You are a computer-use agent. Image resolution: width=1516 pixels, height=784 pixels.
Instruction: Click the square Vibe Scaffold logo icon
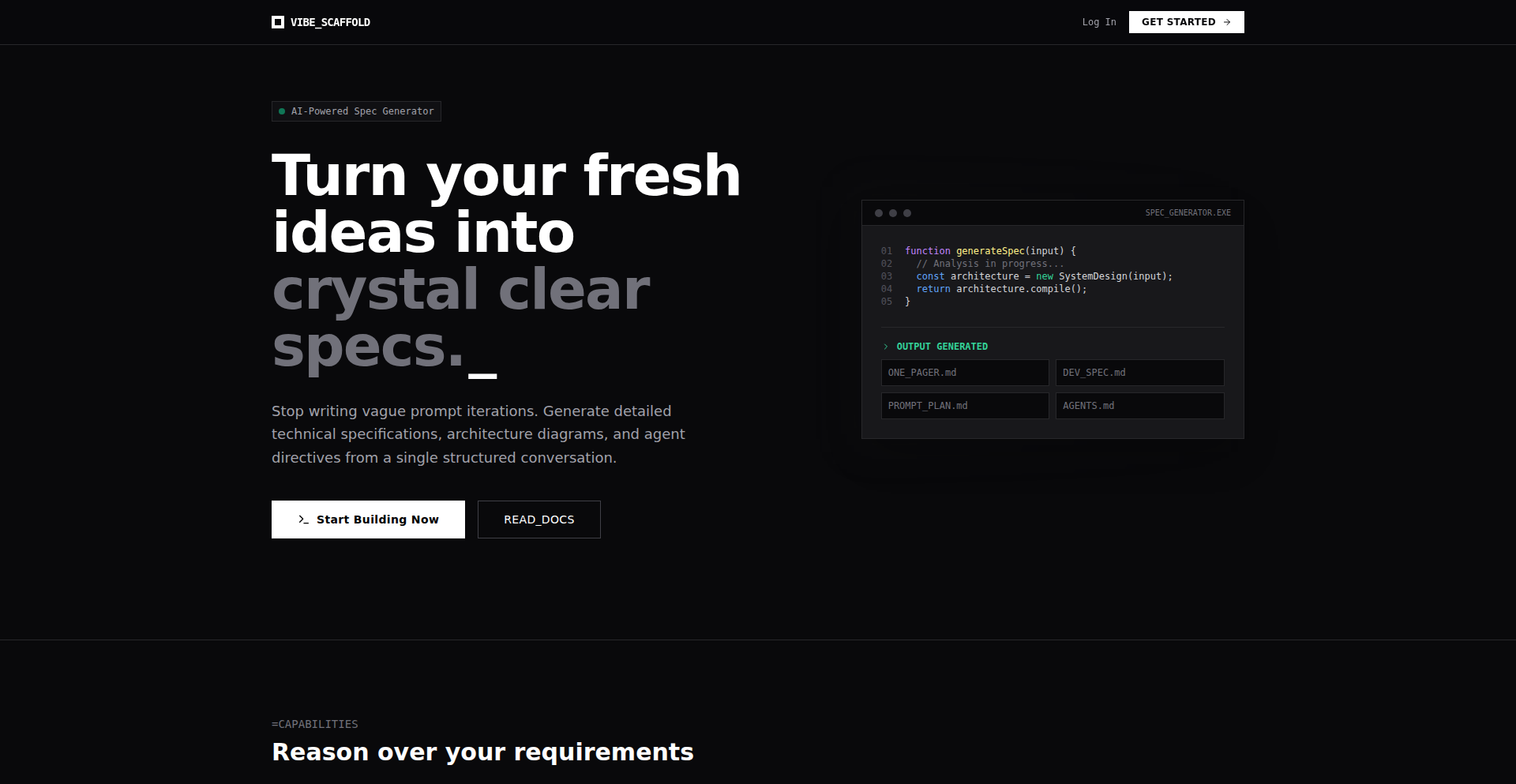tap(278, 22)
